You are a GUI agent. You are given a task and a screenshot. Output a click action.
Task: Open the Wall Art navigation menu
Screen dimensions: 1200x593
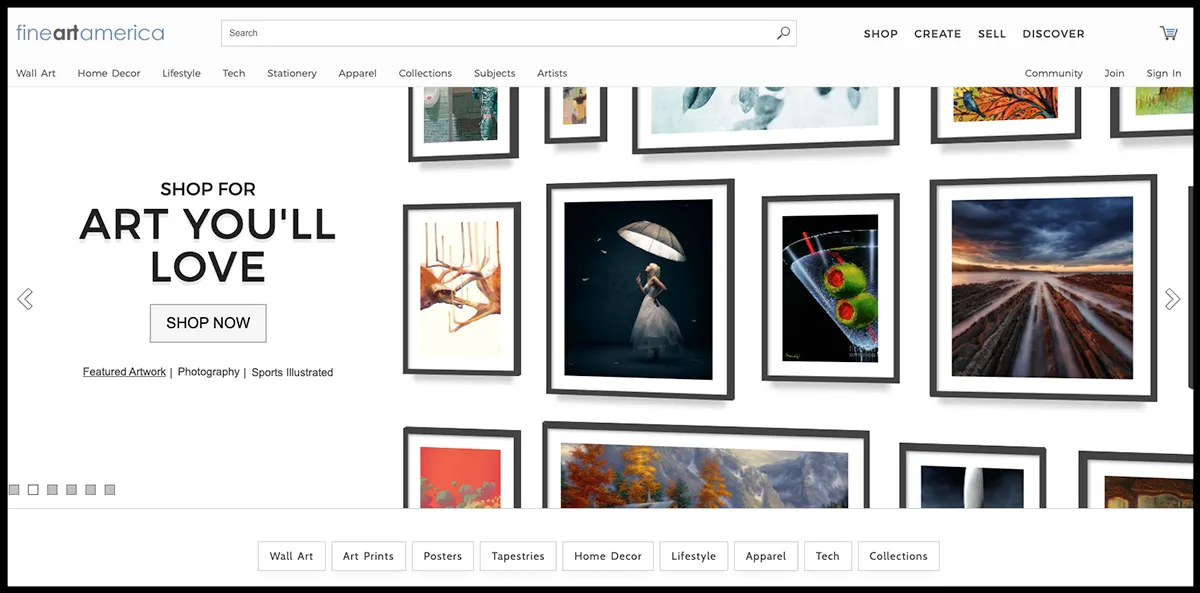36,73
